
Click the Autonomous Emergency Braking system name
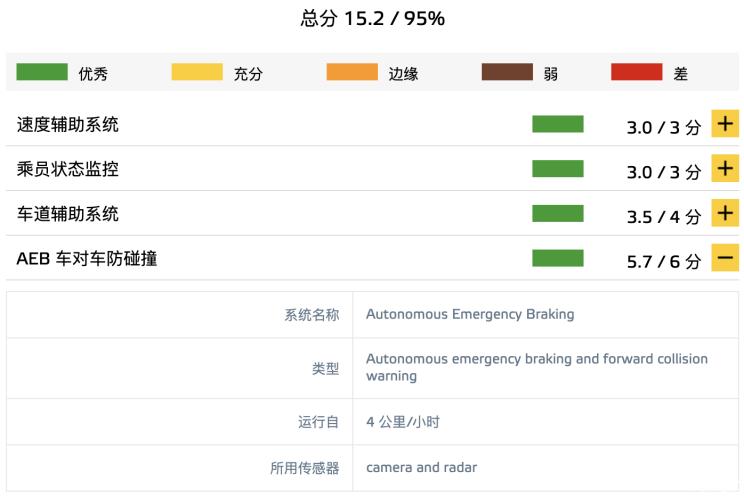click(x=470, y=314)
